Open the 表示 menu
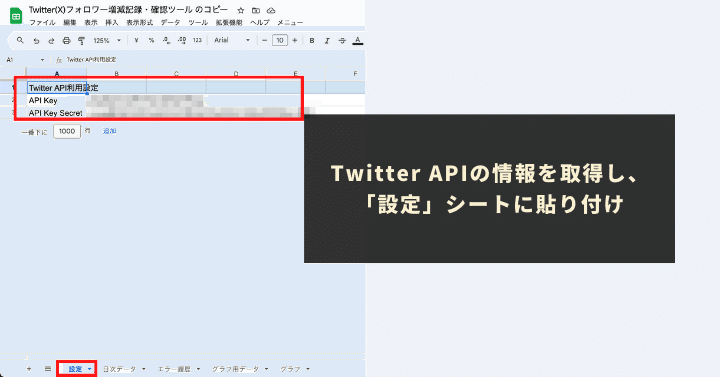The height and width of the screenshot is (377, 720). 90,22
